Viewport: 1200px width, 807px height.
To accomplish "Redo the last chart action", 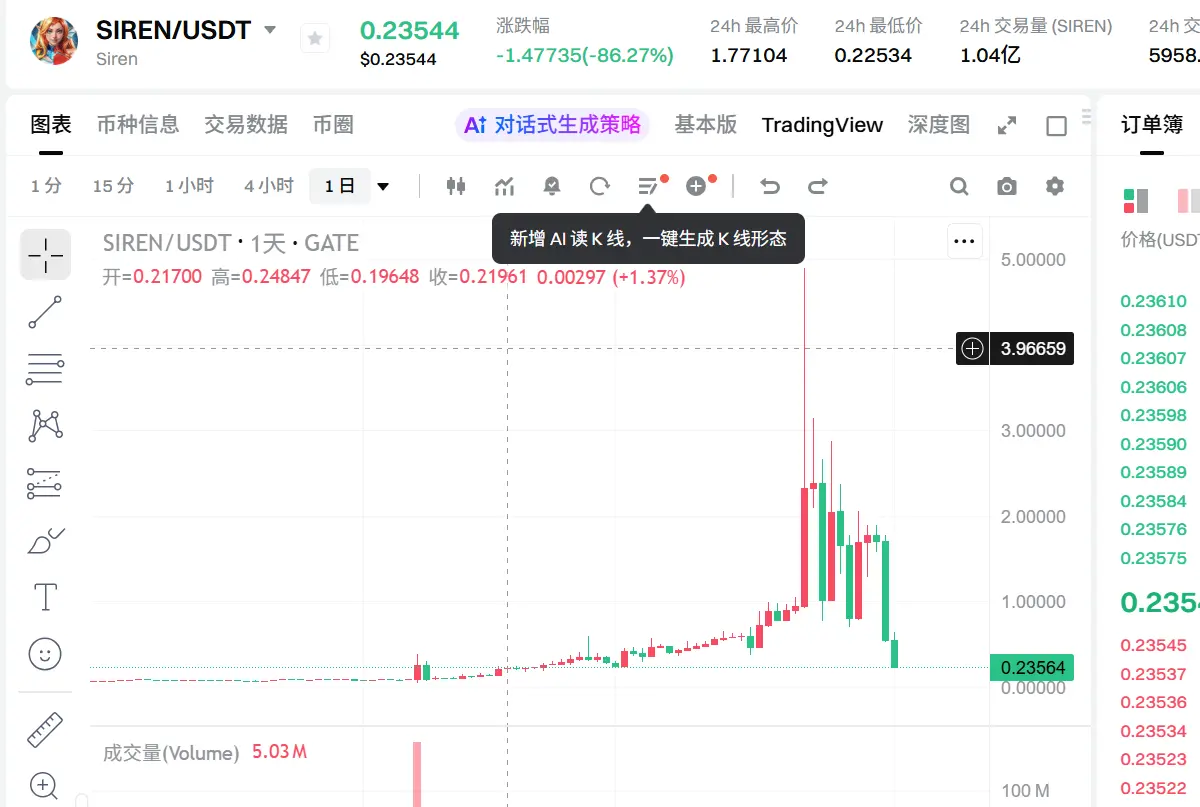I will click(x=818, y=186).
